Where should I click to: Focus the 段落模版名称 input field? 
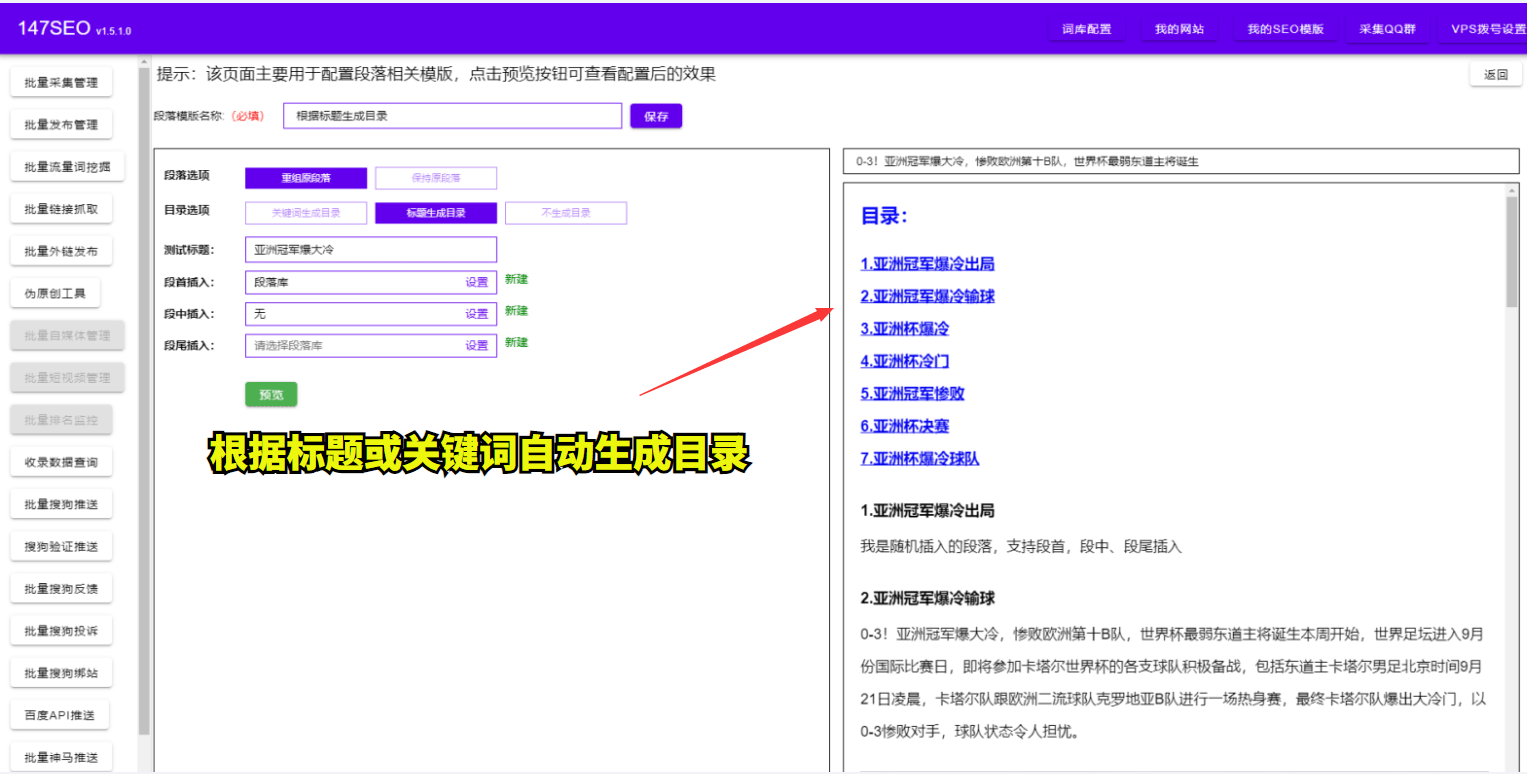[452, 116]
